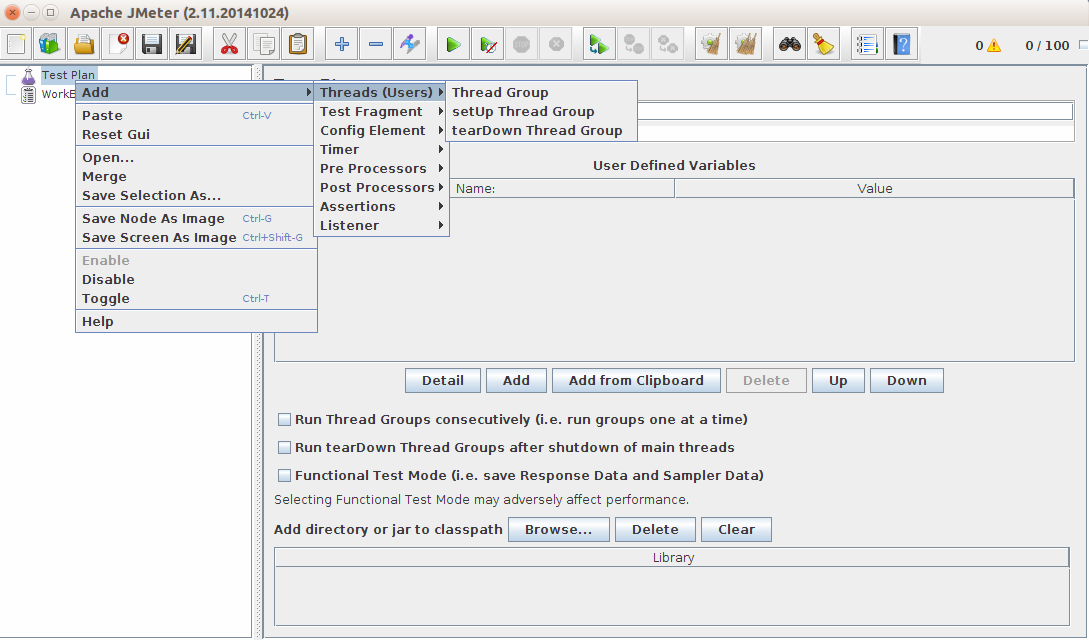Image resolution: width=1089 pixels, height=640 pixels.
Task: Choose Save Selection As... entry
Action: [x=196, y=196]
